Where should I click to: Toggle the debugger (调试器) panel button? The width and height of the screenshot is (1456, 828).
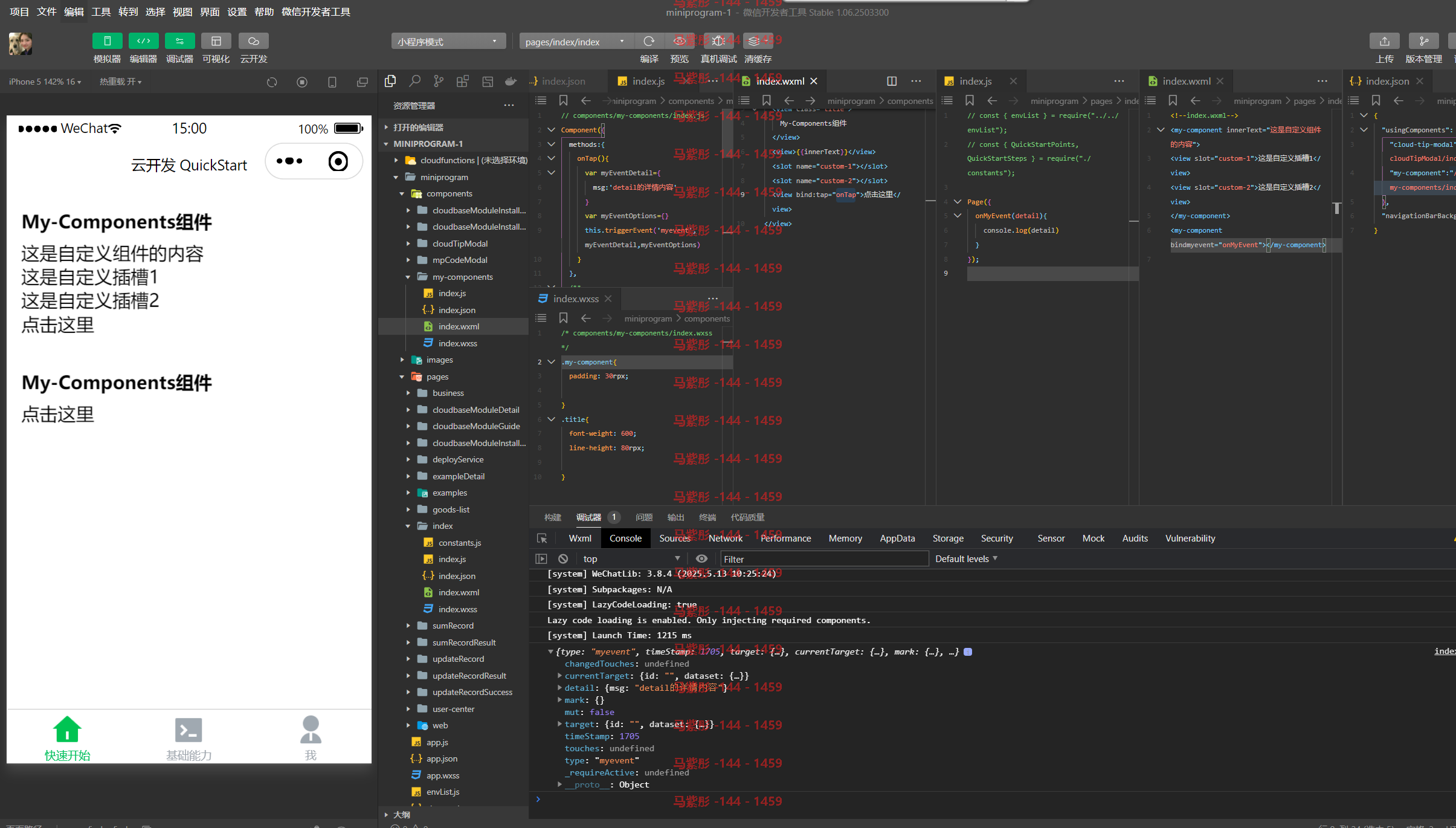click(x=179, y=41)
